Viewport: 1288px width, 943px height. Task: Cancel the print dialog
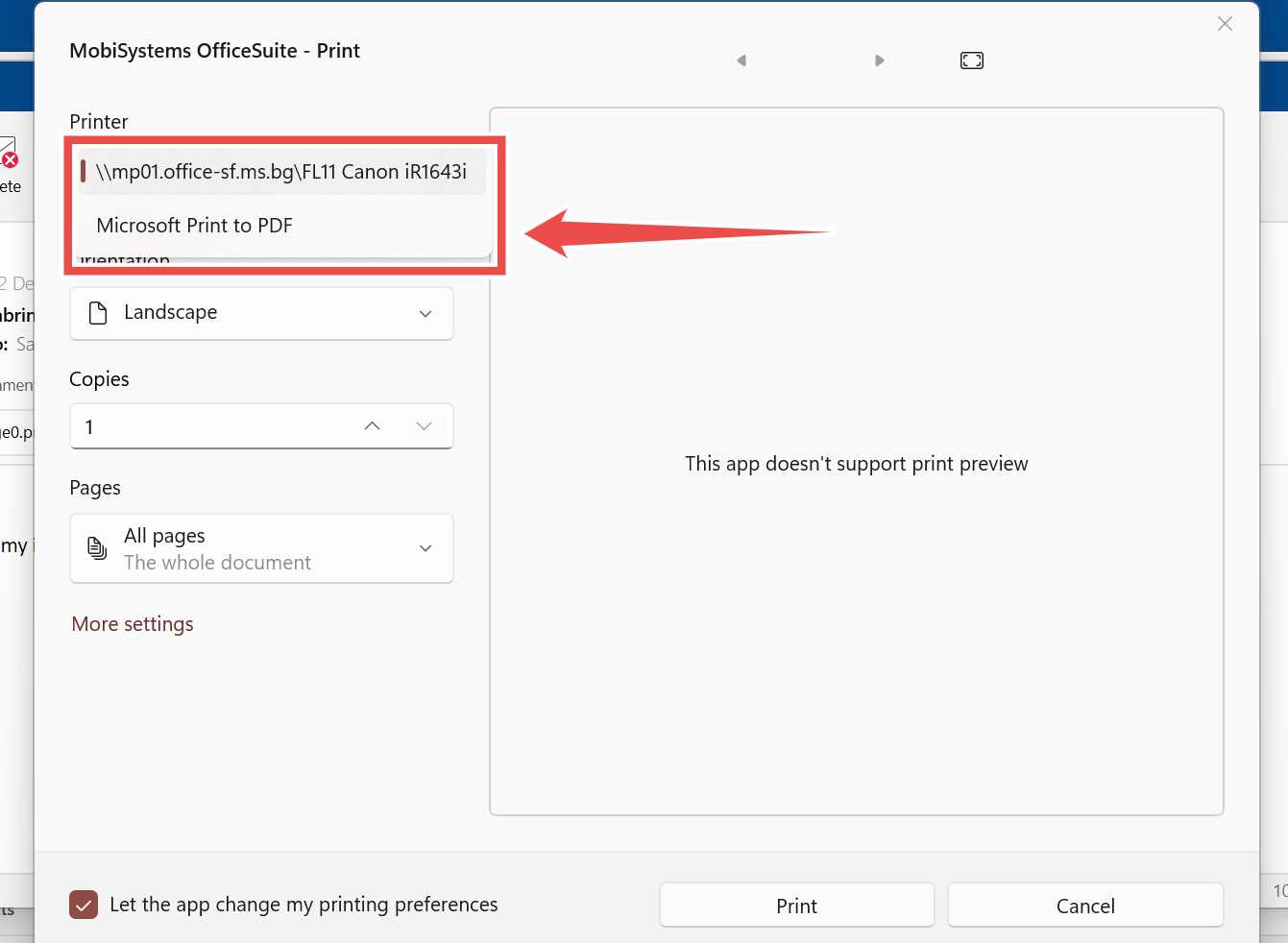click(x=1085, y=906)
